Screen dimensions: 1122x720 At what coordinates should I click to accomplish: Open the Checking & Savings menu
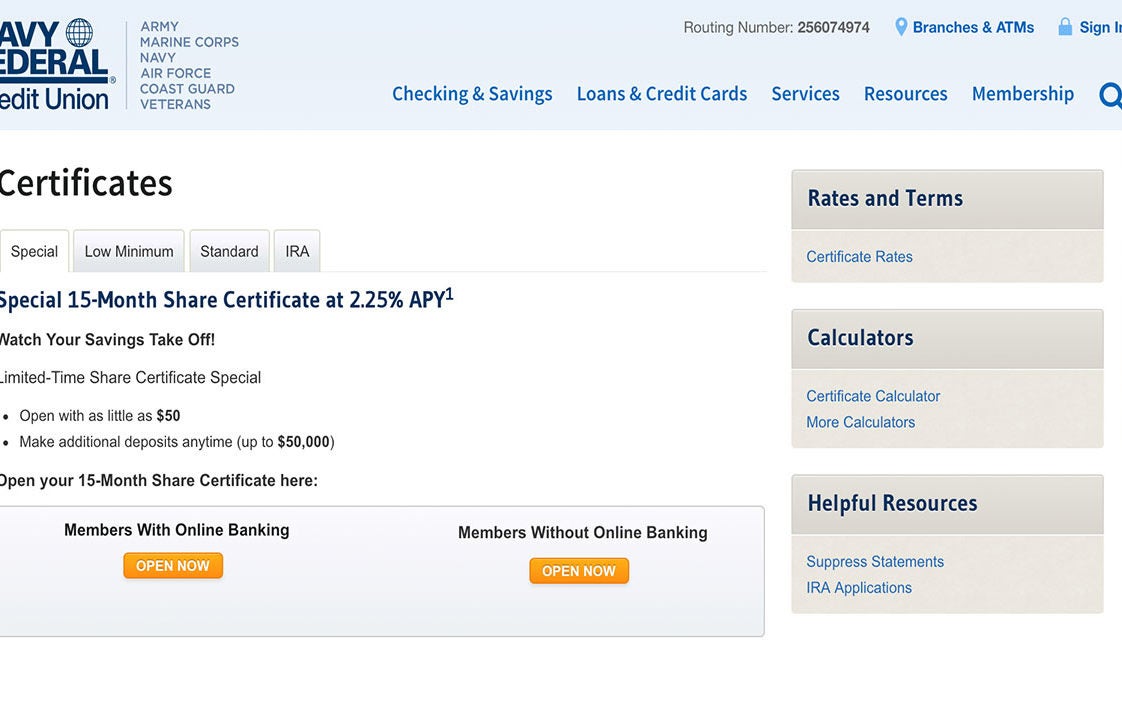pos(472,94)
